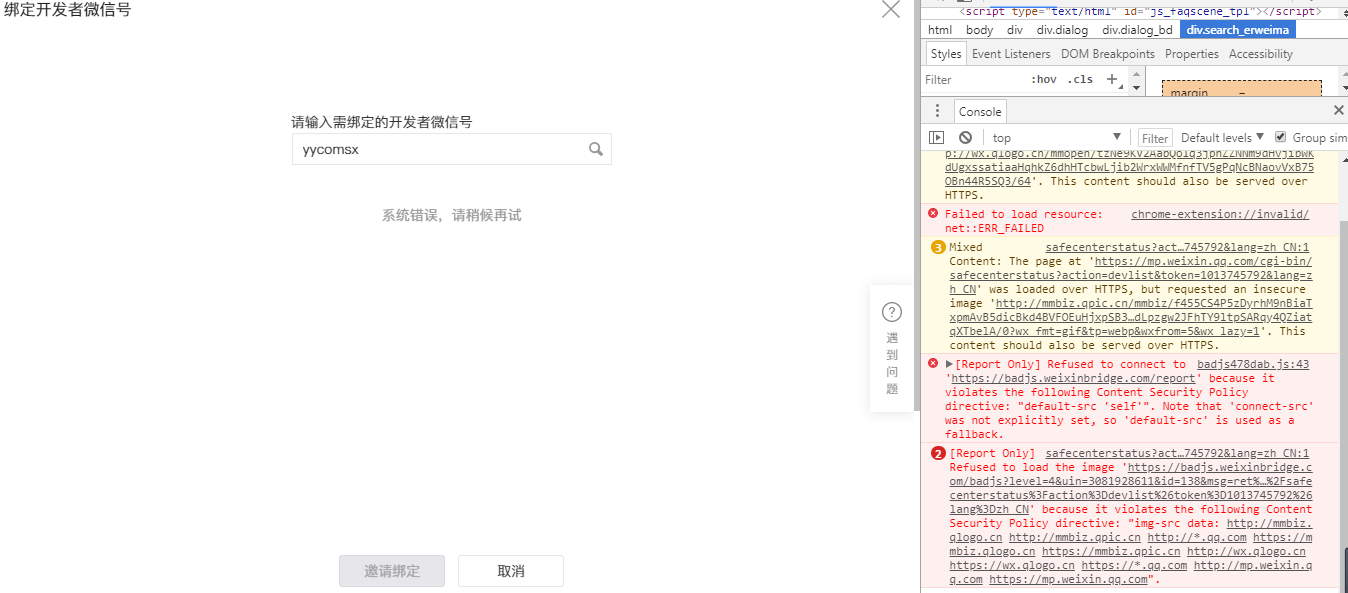The image size is (1348, 593).
Task: Select body in the breadcrumb bar
Action: tap(980, 30)
